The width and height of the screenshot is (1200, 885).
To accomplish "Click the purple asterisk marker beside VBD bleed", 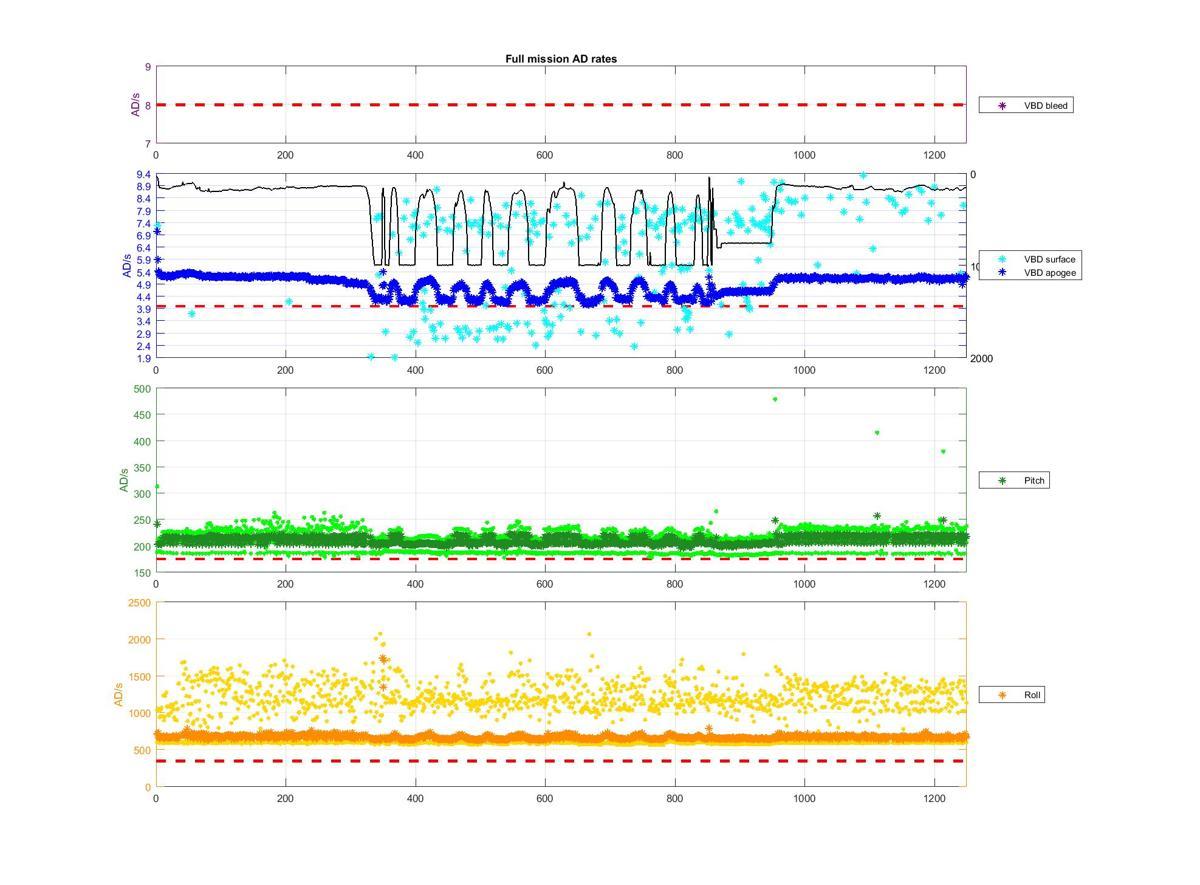I will coord(1001,105).
